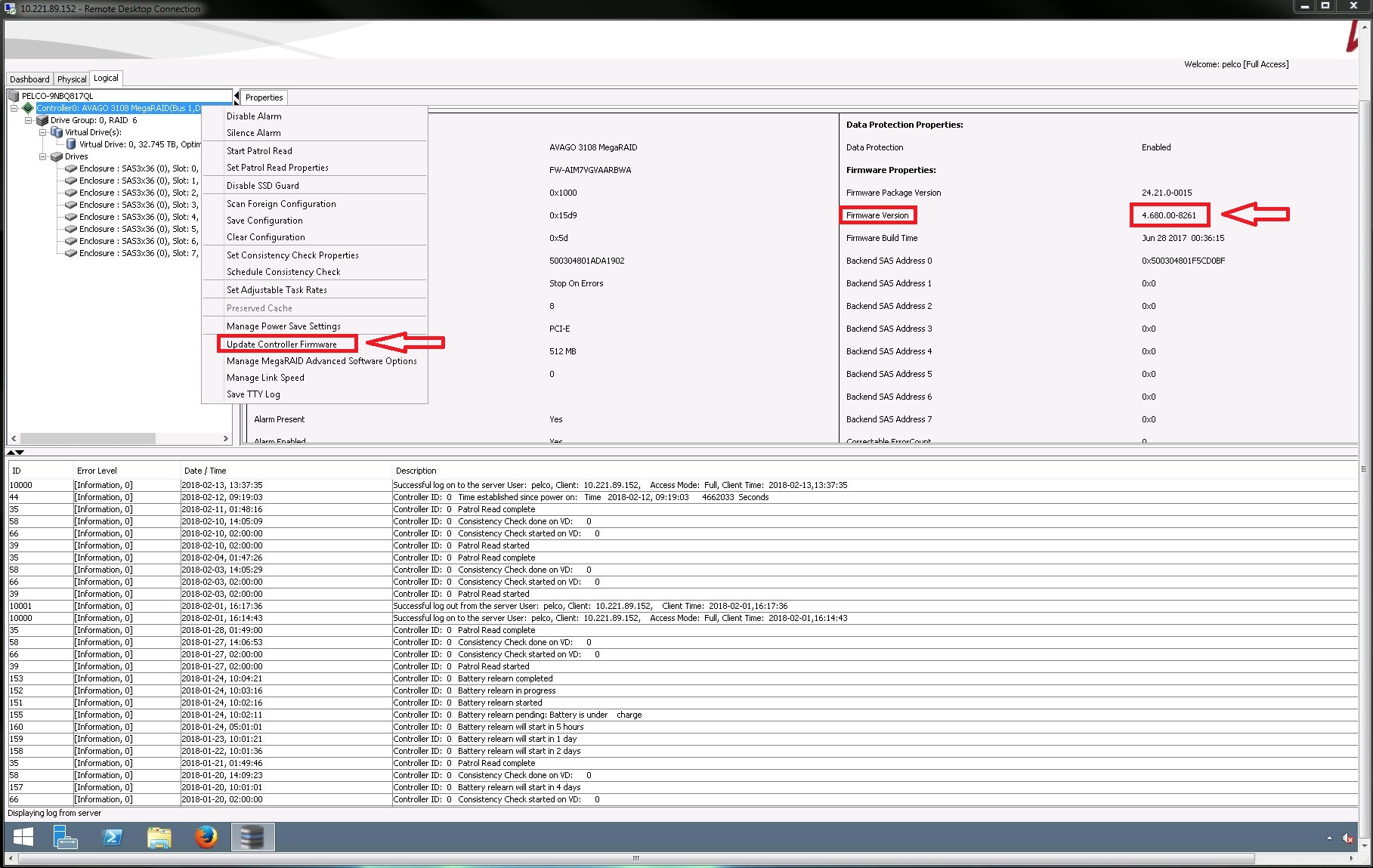Click the muted speaker tray icon

pos(1348,838)
